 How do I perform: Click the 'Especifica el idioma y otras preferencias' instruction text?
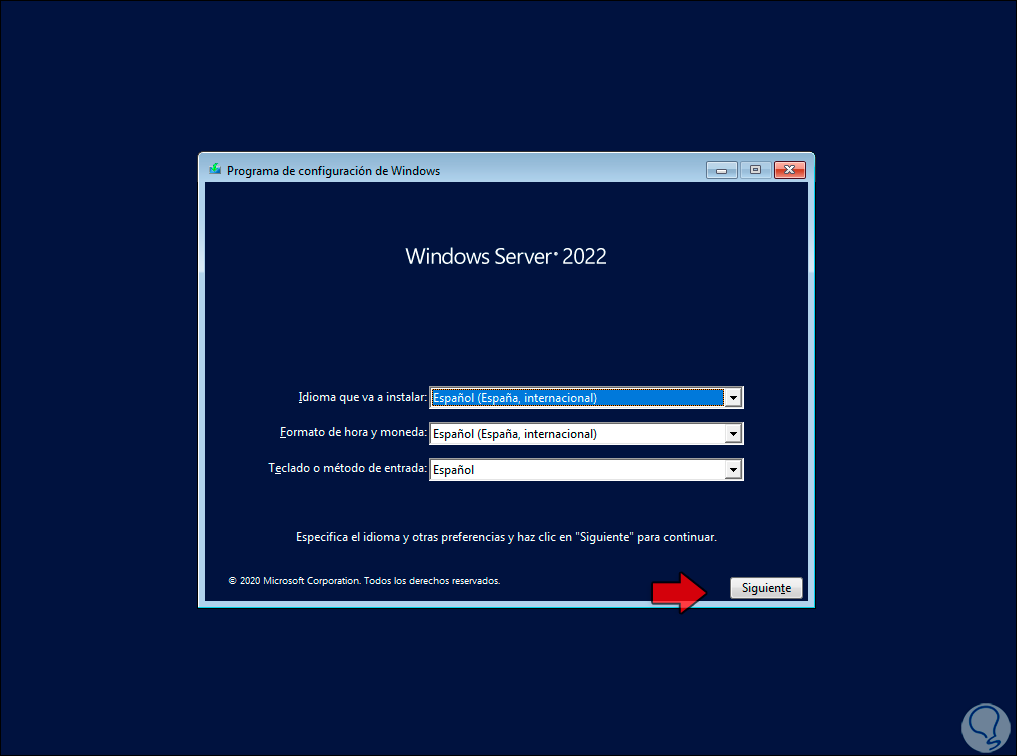pyautogui.click(x=507, y=537)
